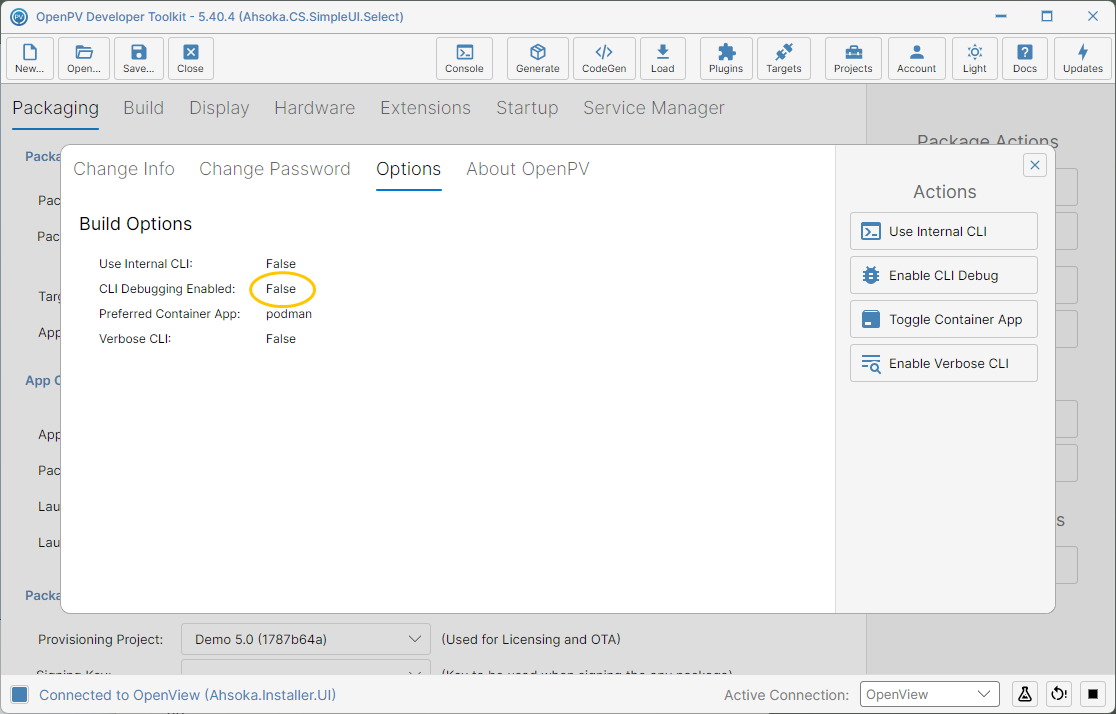The image size is (1116, 714).
Task: Switch to the Hardware tab
Action: [x=315, y=108]
